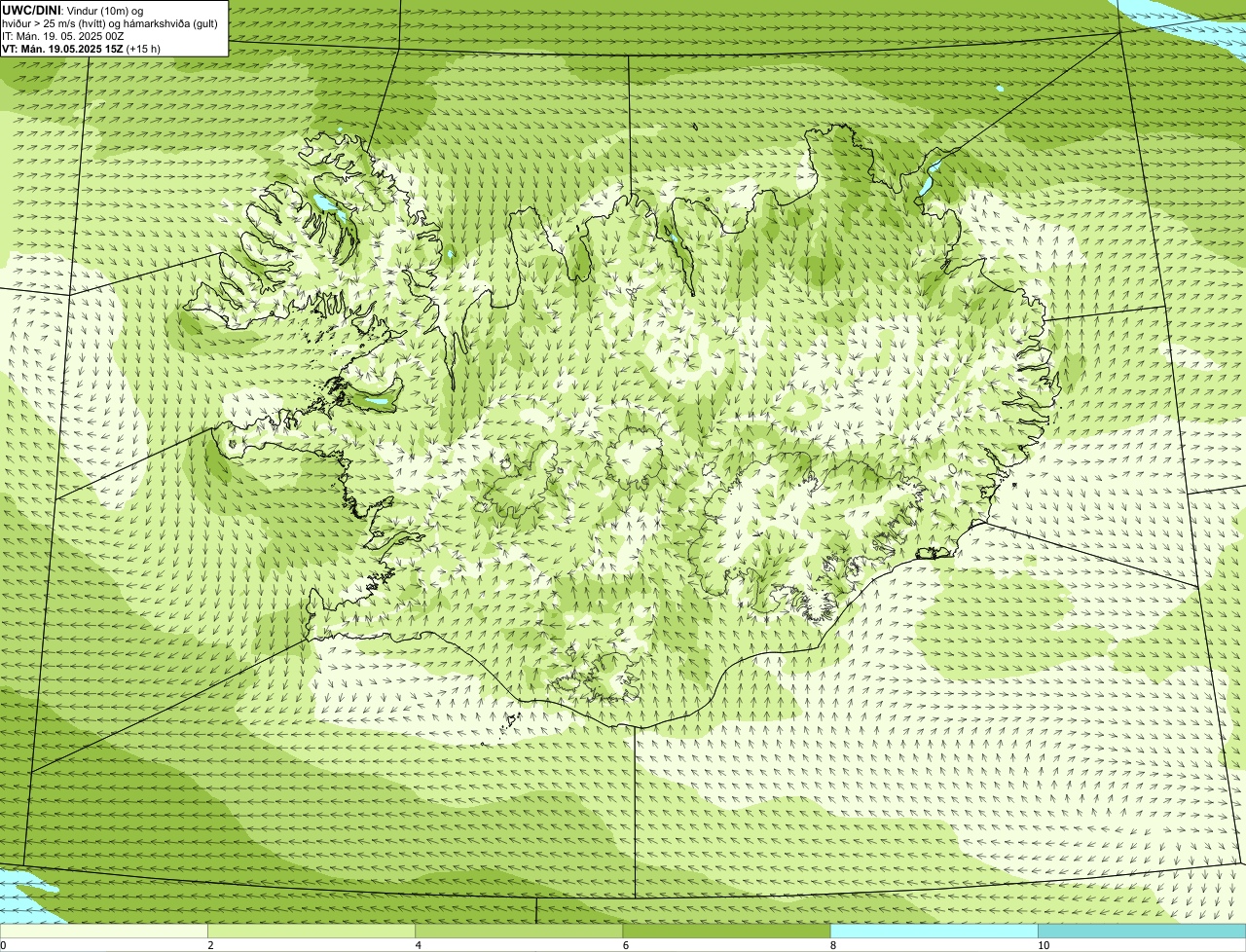Image resolution: width=1246 pixels, height=952 pixels.
Task: Select the light green 2–4 m/s legend swatch
Action: point(311,932)
